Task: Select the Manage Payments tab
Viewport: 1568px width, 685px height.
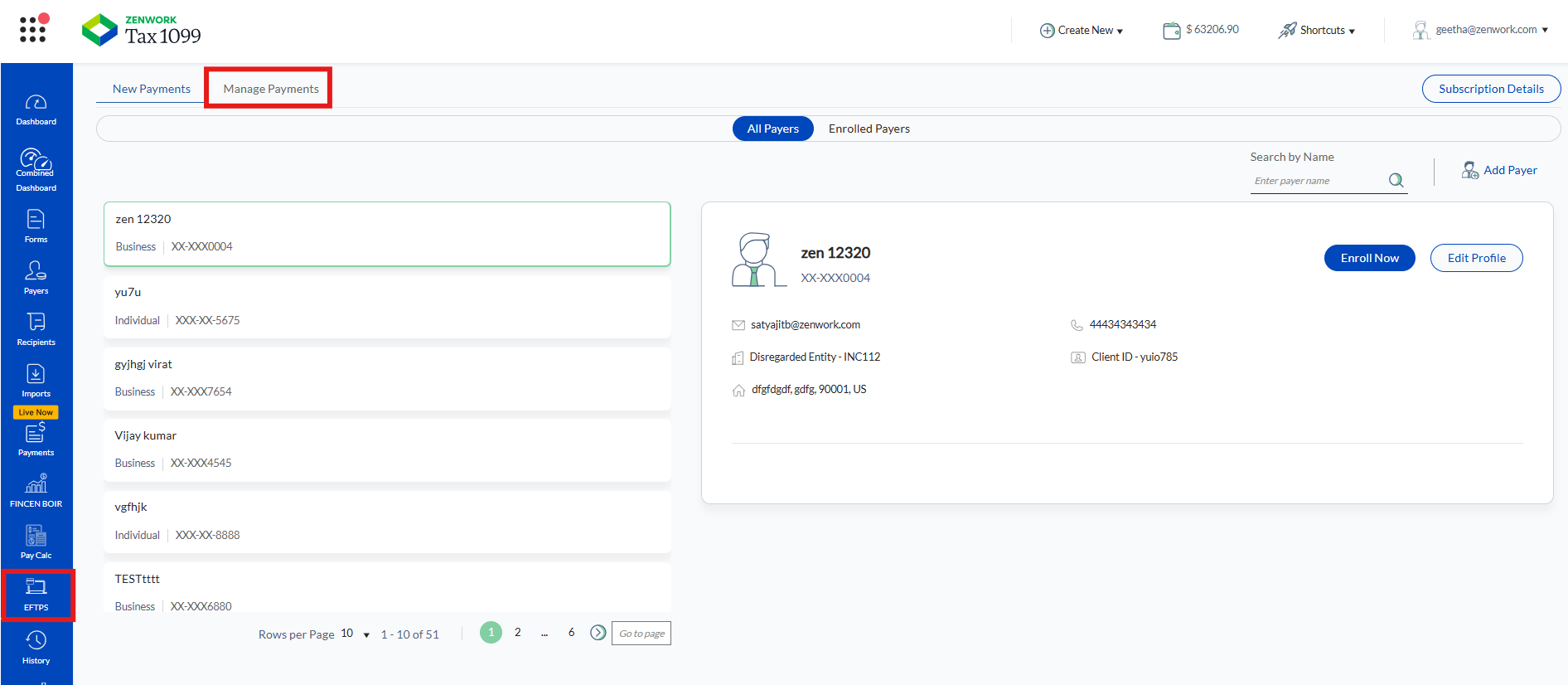Action: click(x=271, y=89)
